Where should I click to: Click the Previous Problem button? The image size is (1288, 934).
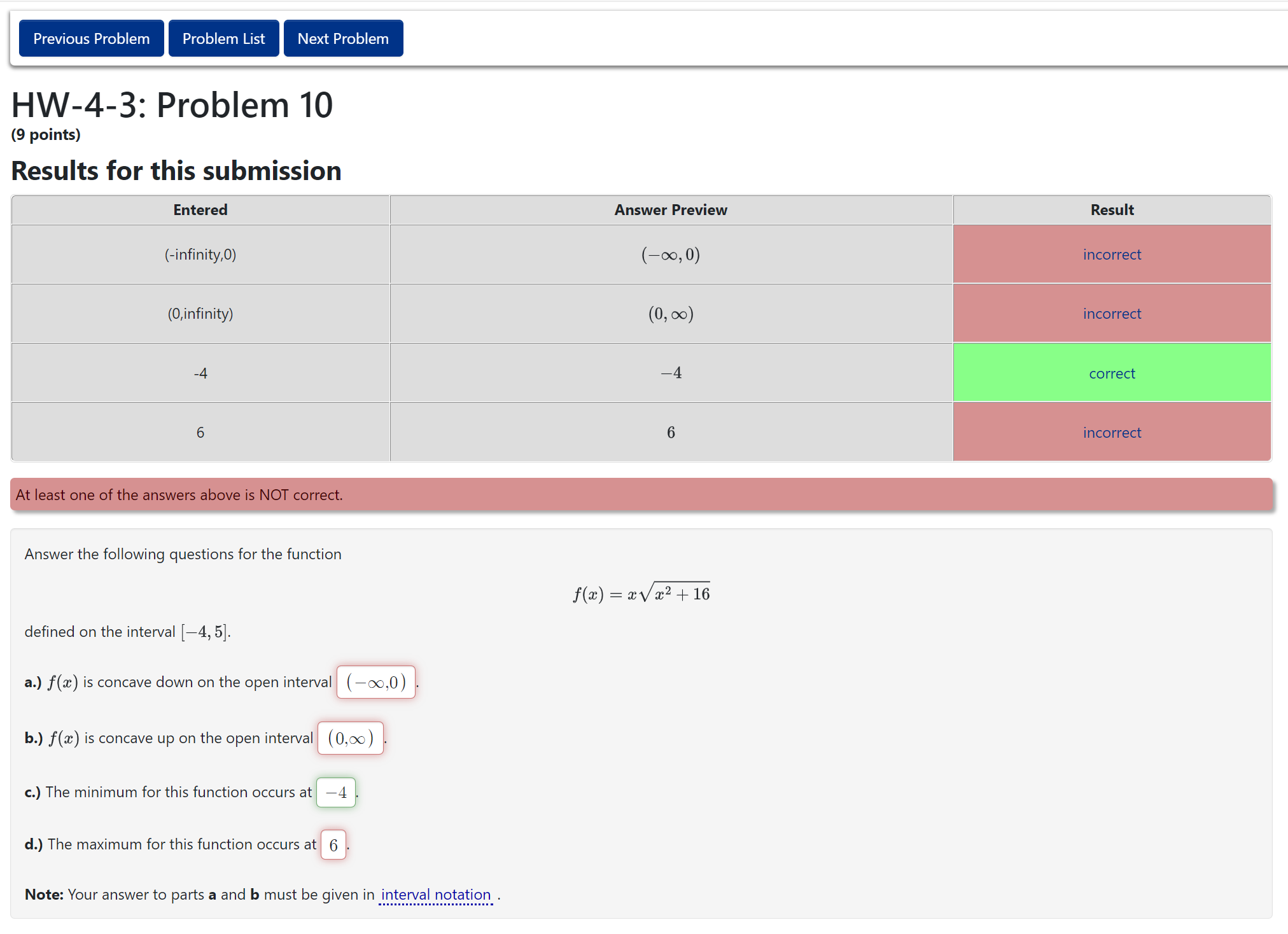tap(91, 39)
